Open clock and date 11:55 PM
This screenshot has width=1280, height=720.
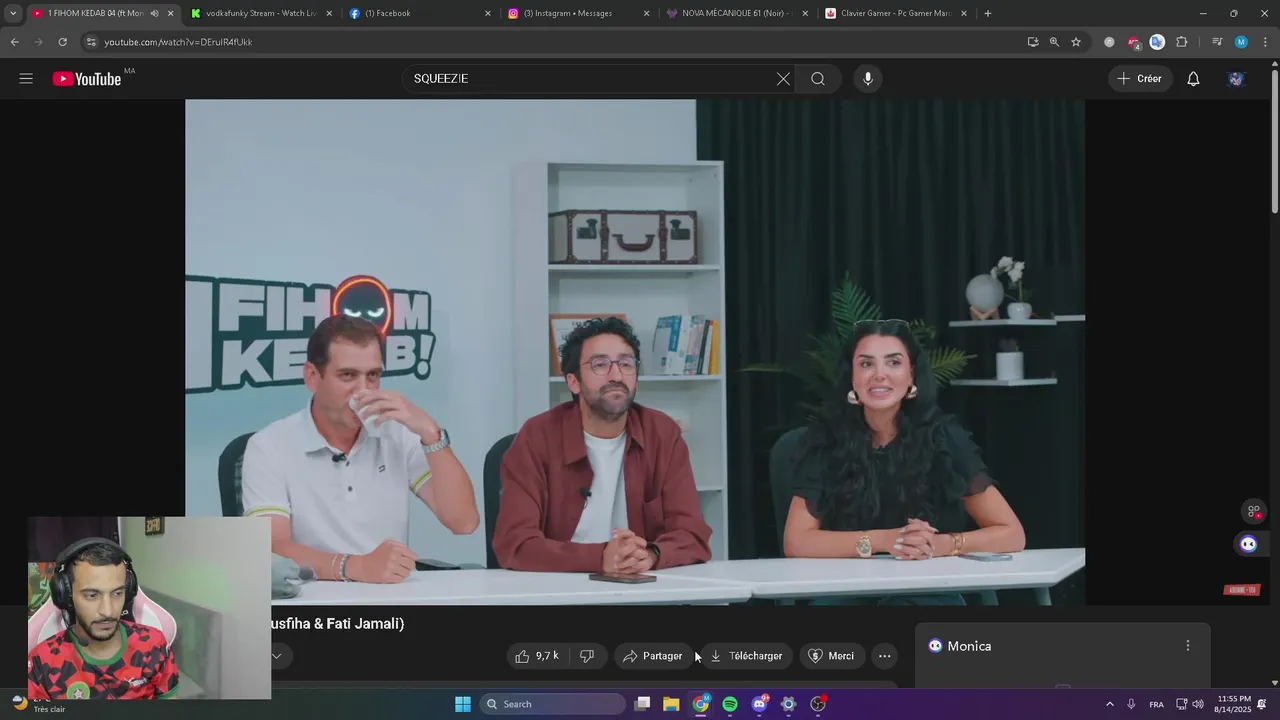tap(1232, 704)
